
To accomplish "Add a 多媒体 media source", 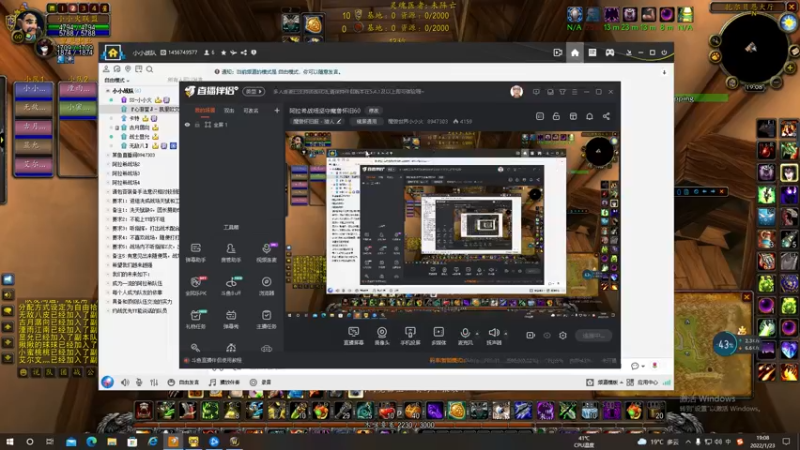I will [x=438, y=336].
